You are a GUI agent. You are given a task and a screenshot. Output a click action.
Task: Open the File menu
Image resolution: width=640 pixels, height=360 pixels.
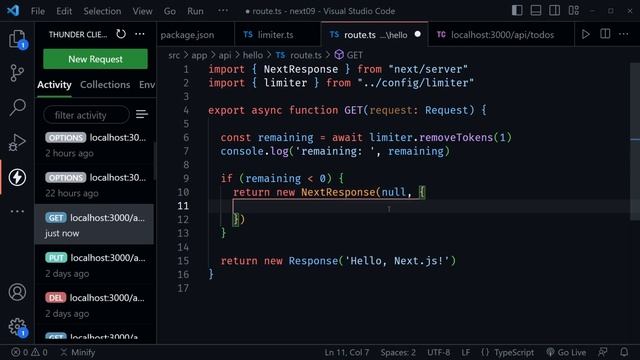(x=38, y=11)
